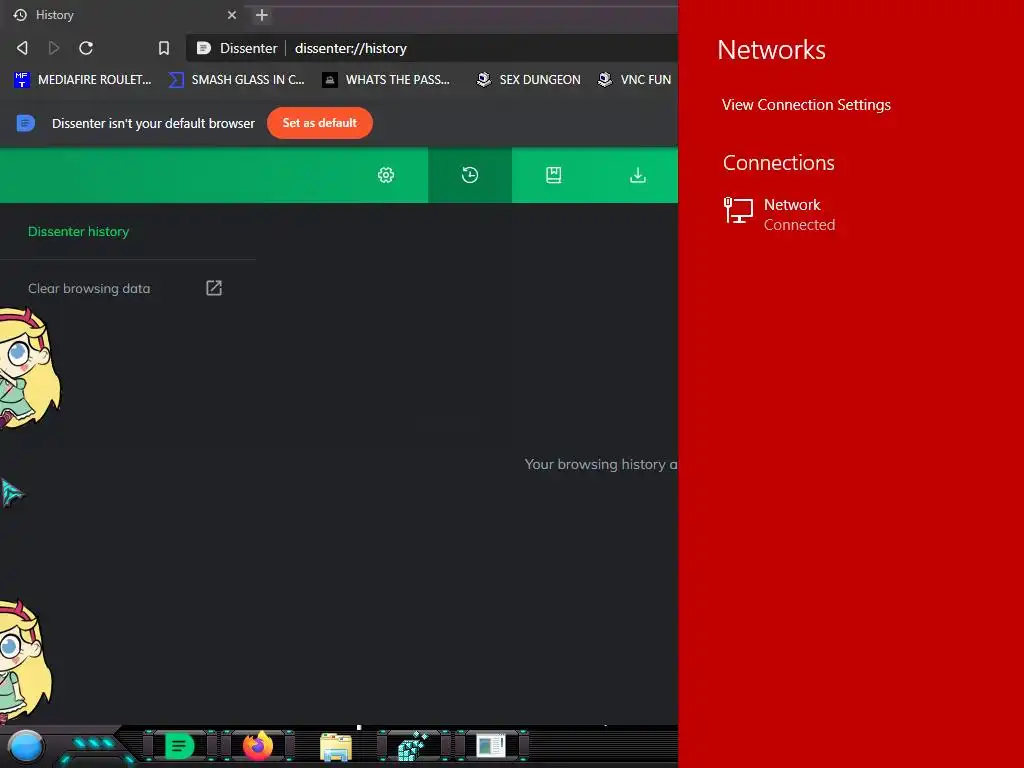Open bookmarks icon in the green toolbar

click(554, 175)
